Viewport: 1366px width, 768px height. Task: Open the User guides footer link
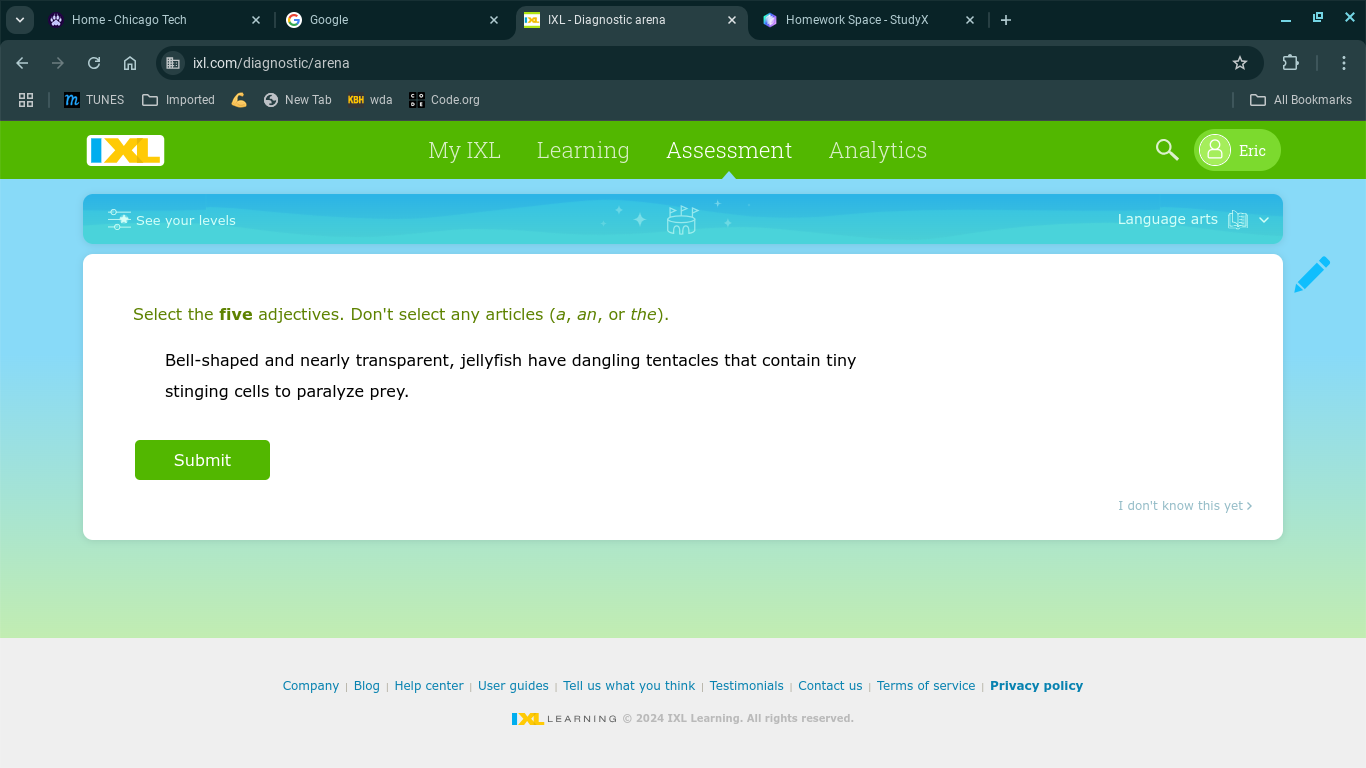[x=513, y=686]
